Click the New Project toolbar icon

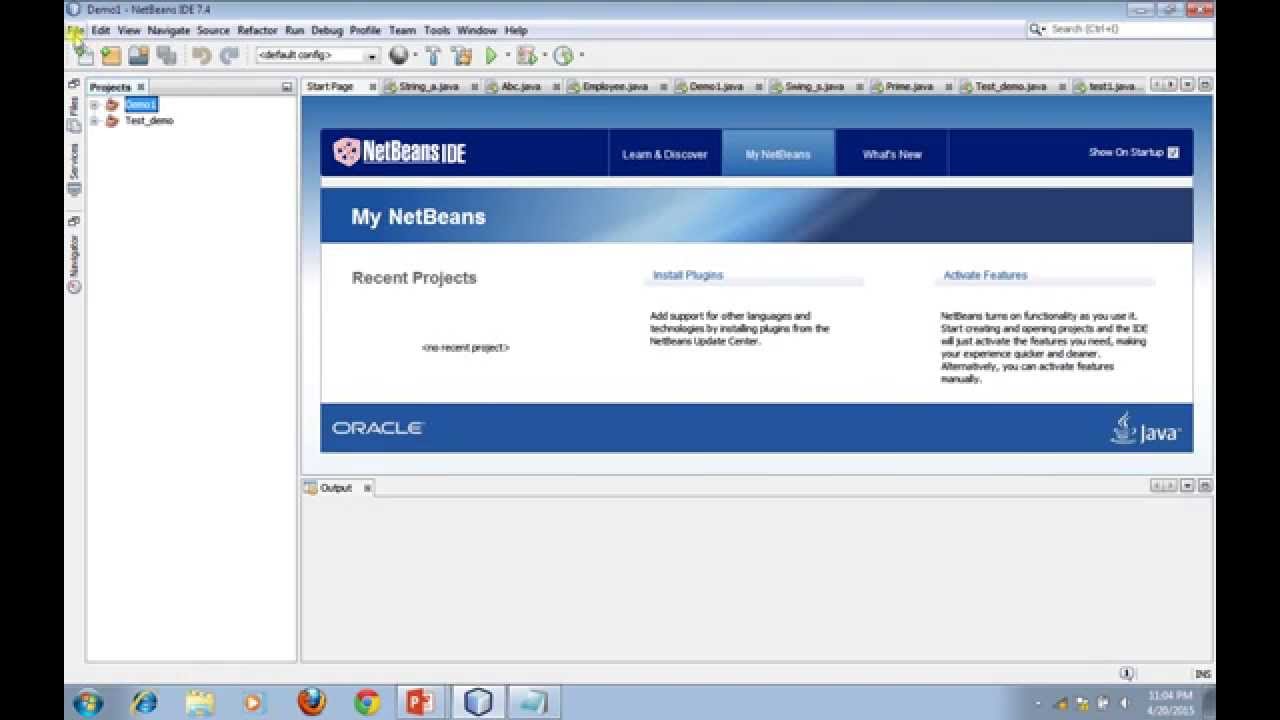click(x=111, y=56)
